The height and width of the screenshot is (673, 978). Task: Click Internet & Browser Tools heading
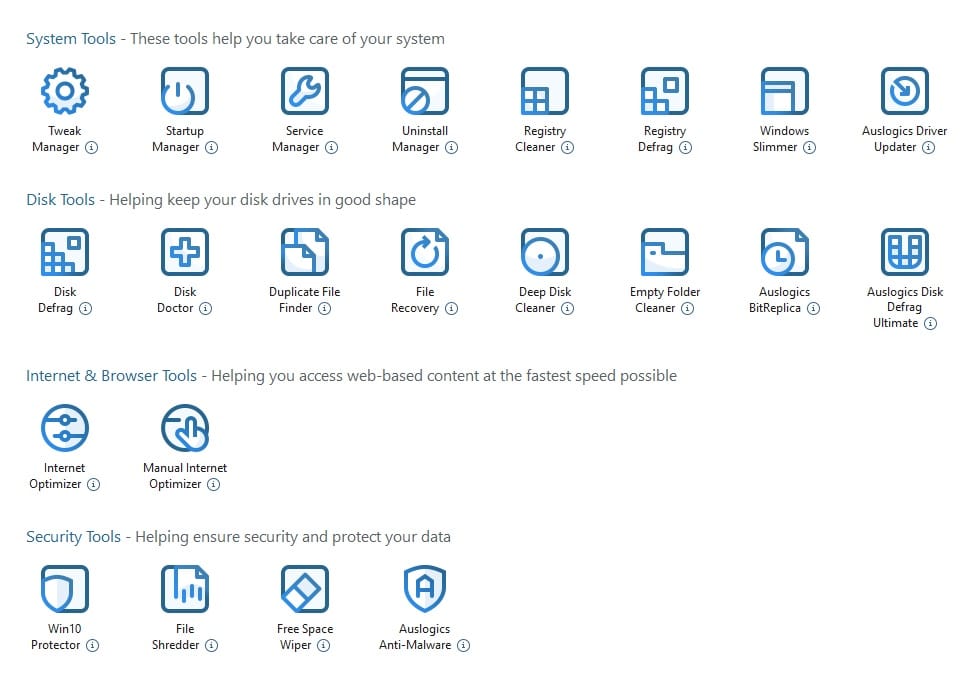click(x=112, y=375)
